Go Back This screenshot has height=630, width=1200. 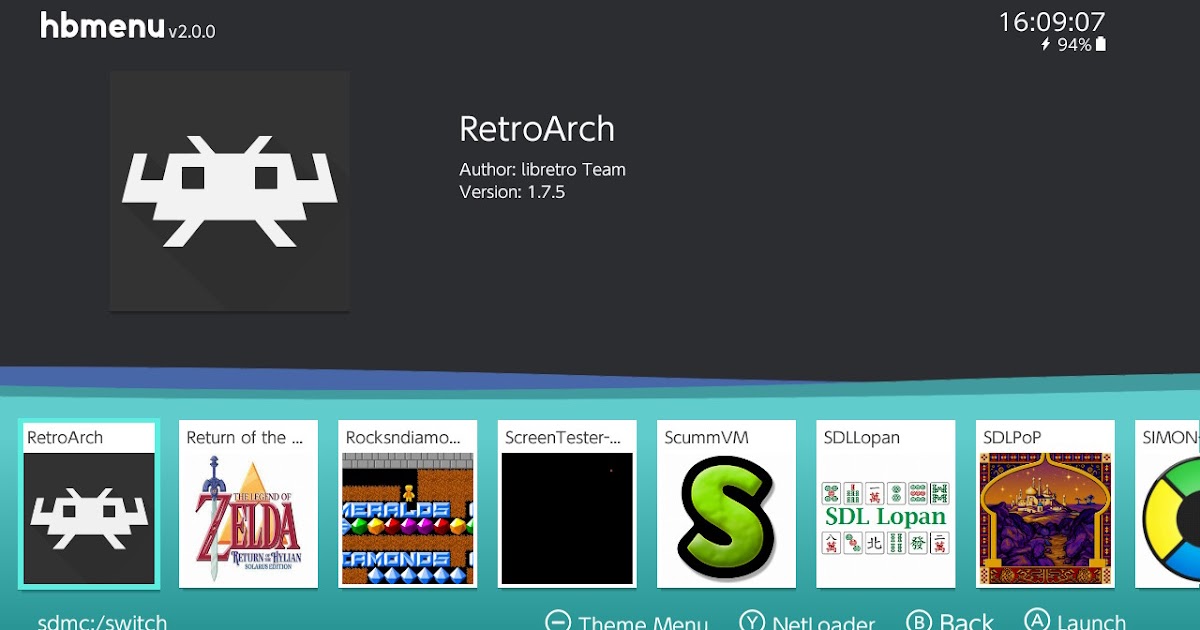point(966,623)
